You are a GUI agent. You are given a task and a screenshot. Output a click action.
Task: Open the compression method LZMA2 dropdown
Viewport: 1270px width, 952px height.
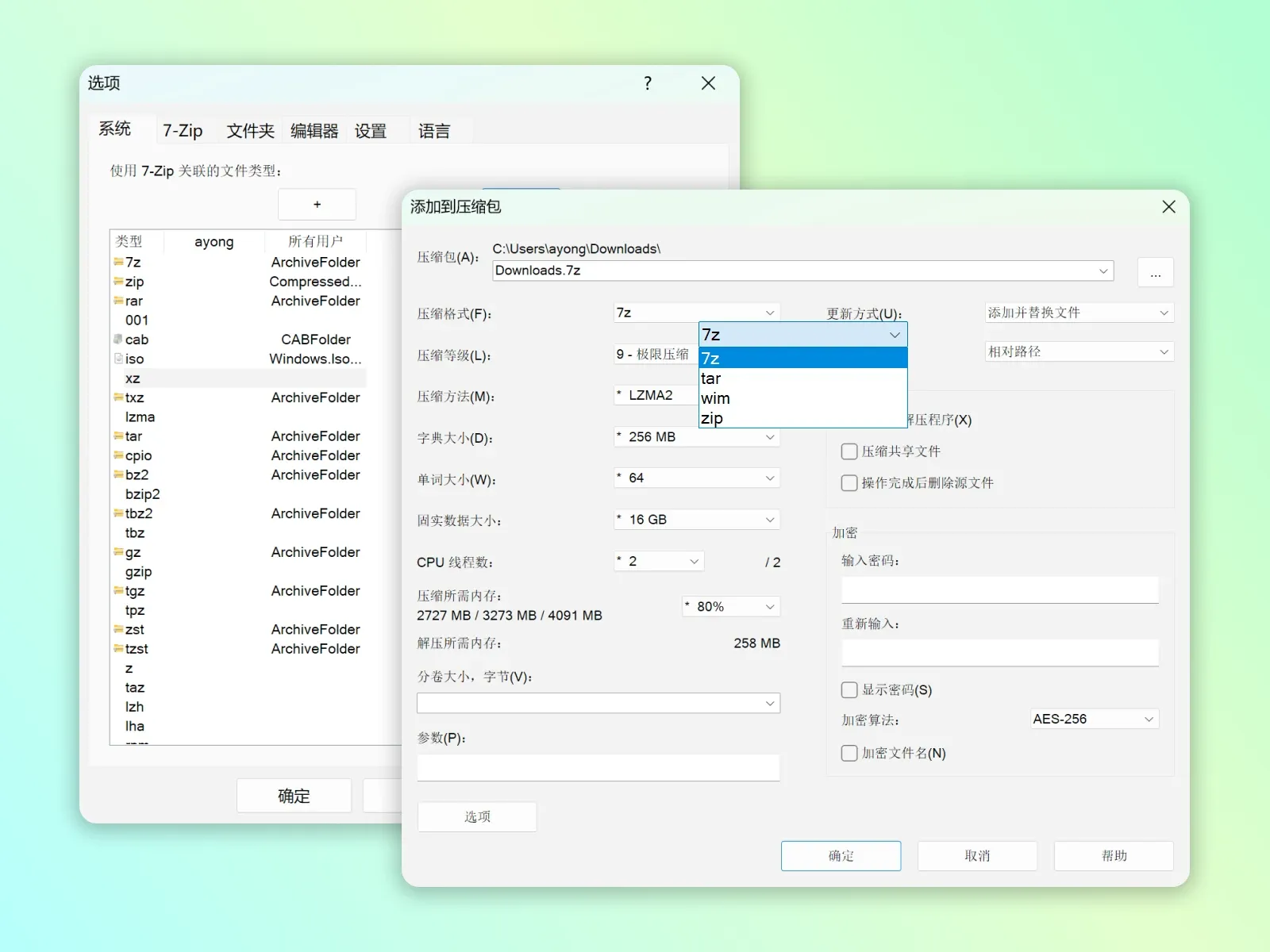click(657, 395)
